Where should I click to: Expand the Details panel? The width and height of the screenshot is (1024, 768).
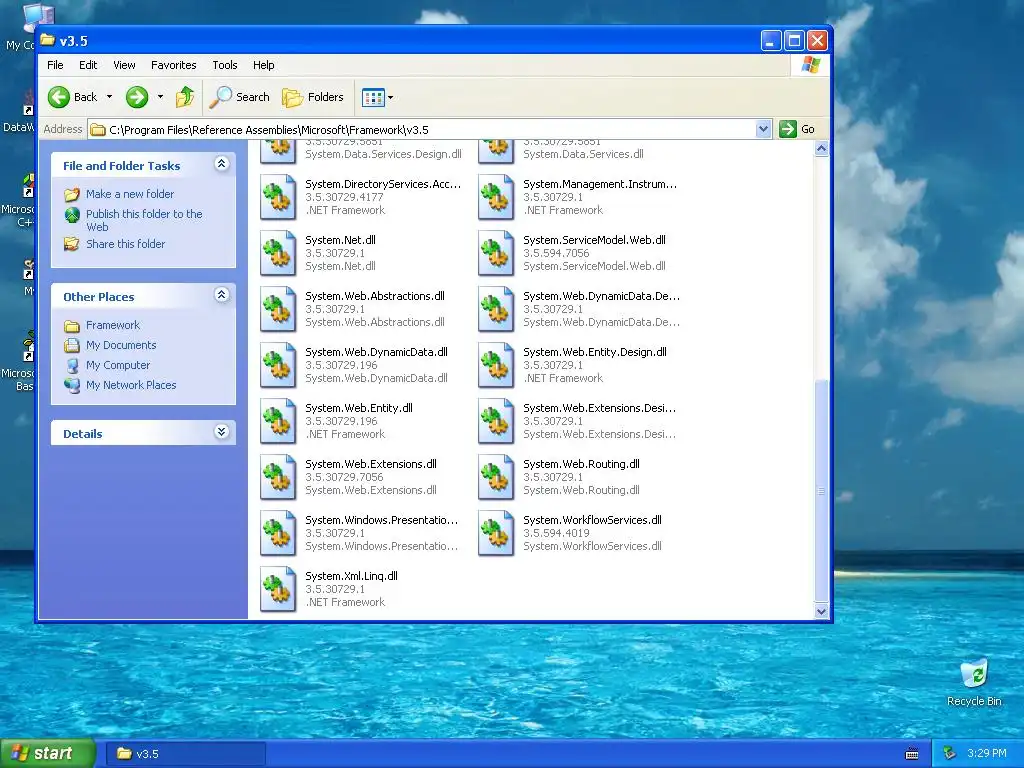point(221,432)
